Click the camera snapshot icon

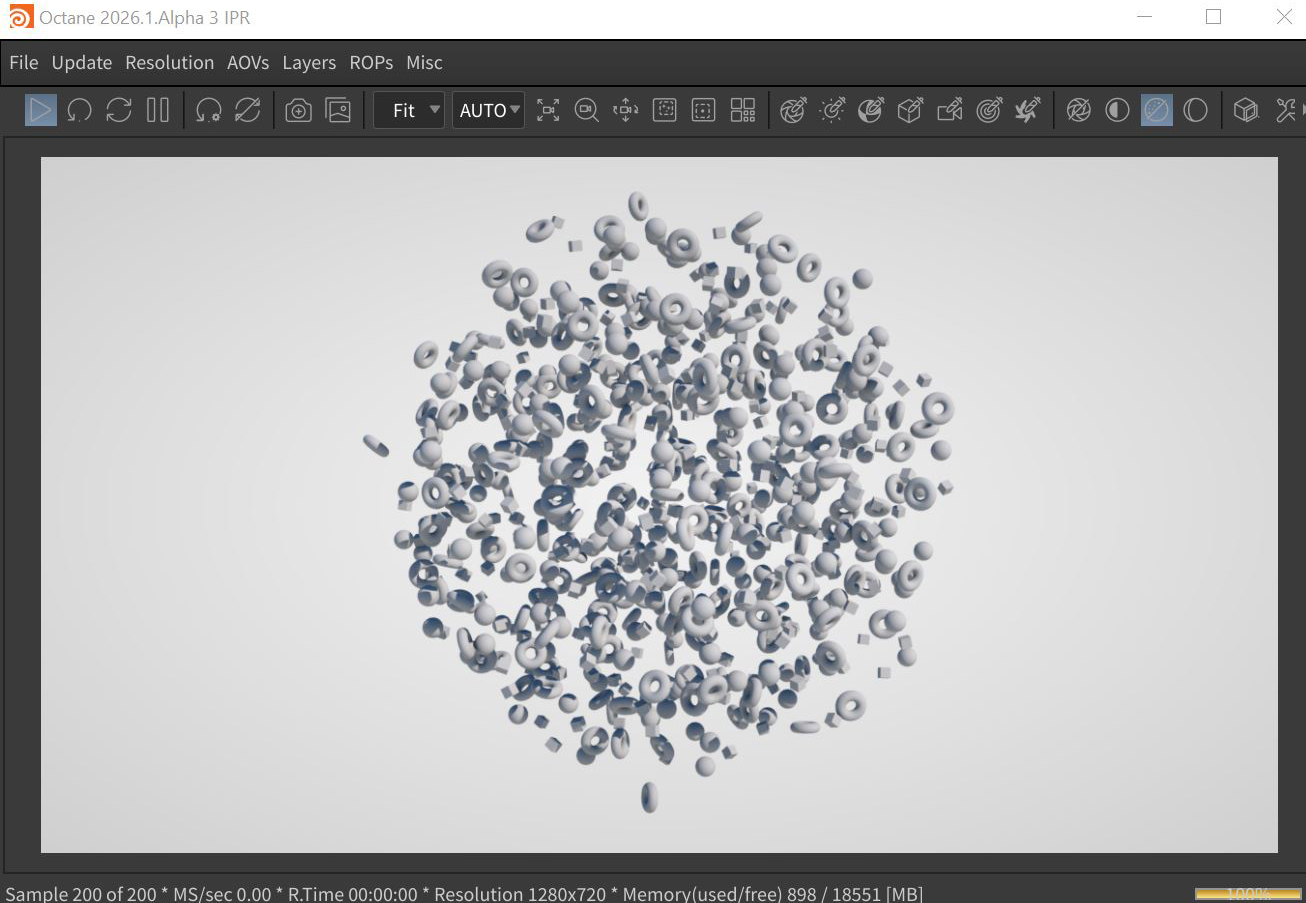point(298,110)
